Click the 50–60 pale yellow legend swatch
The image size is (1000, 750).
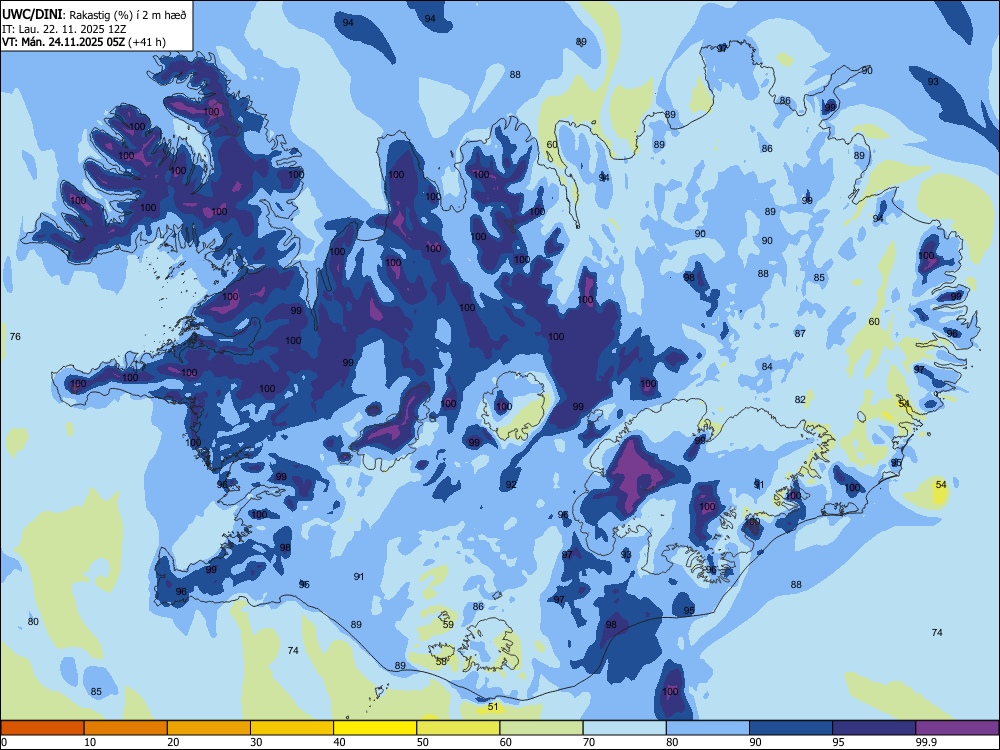tap(459, 728)
